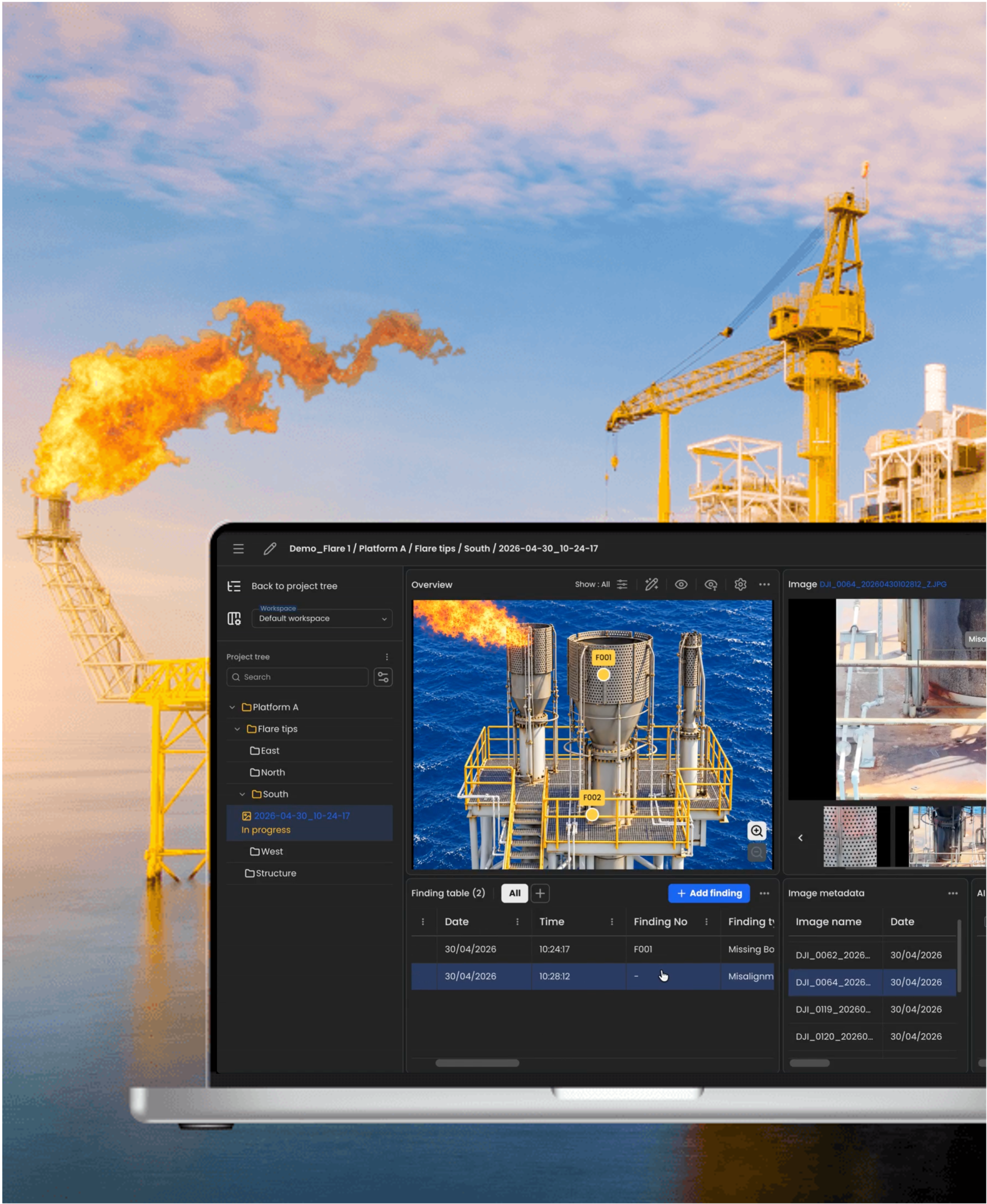Open the Default workspace dropdown

click(x=322, y=619)
